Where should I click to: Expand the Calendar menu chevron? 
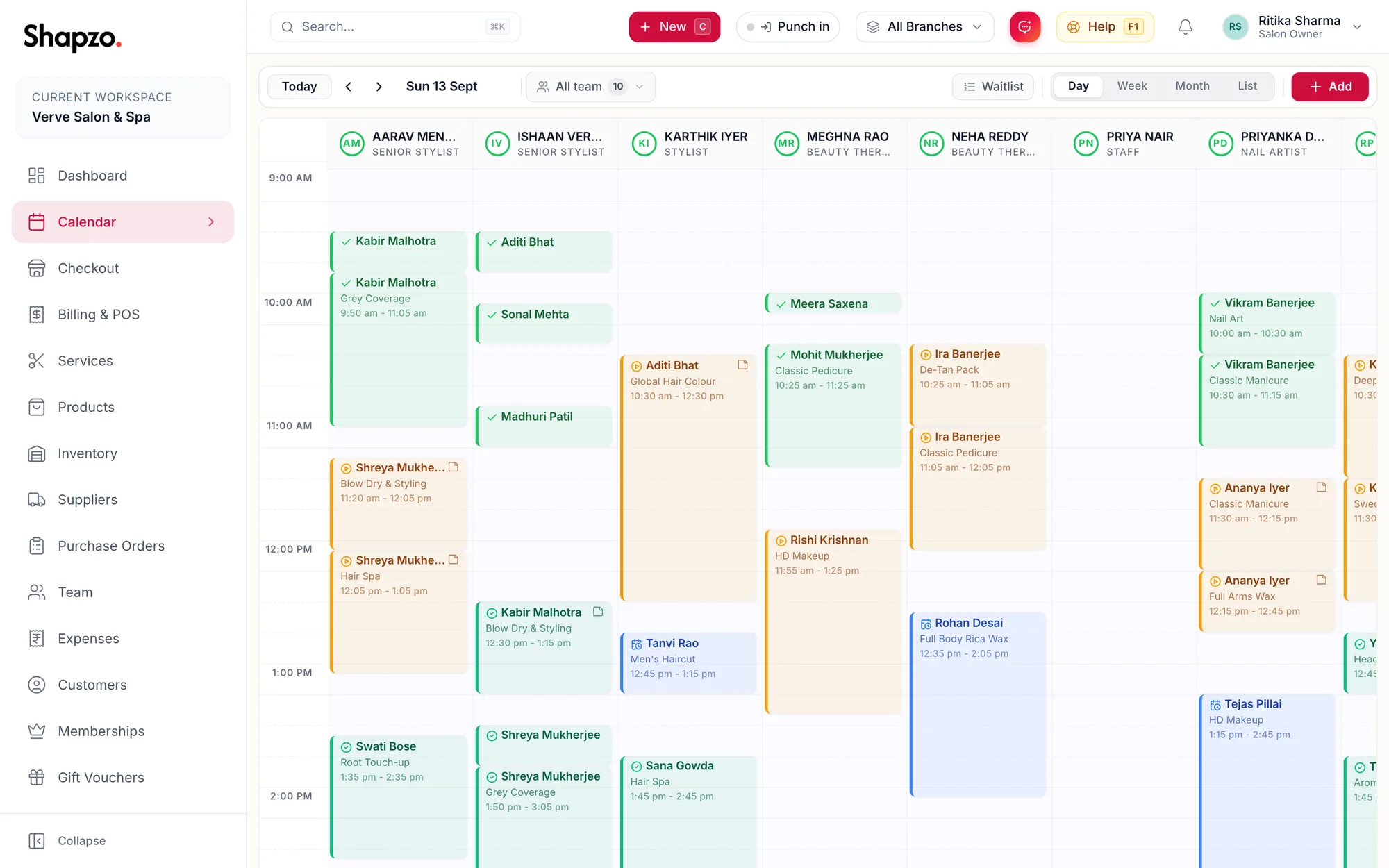[x=211, y=222]
